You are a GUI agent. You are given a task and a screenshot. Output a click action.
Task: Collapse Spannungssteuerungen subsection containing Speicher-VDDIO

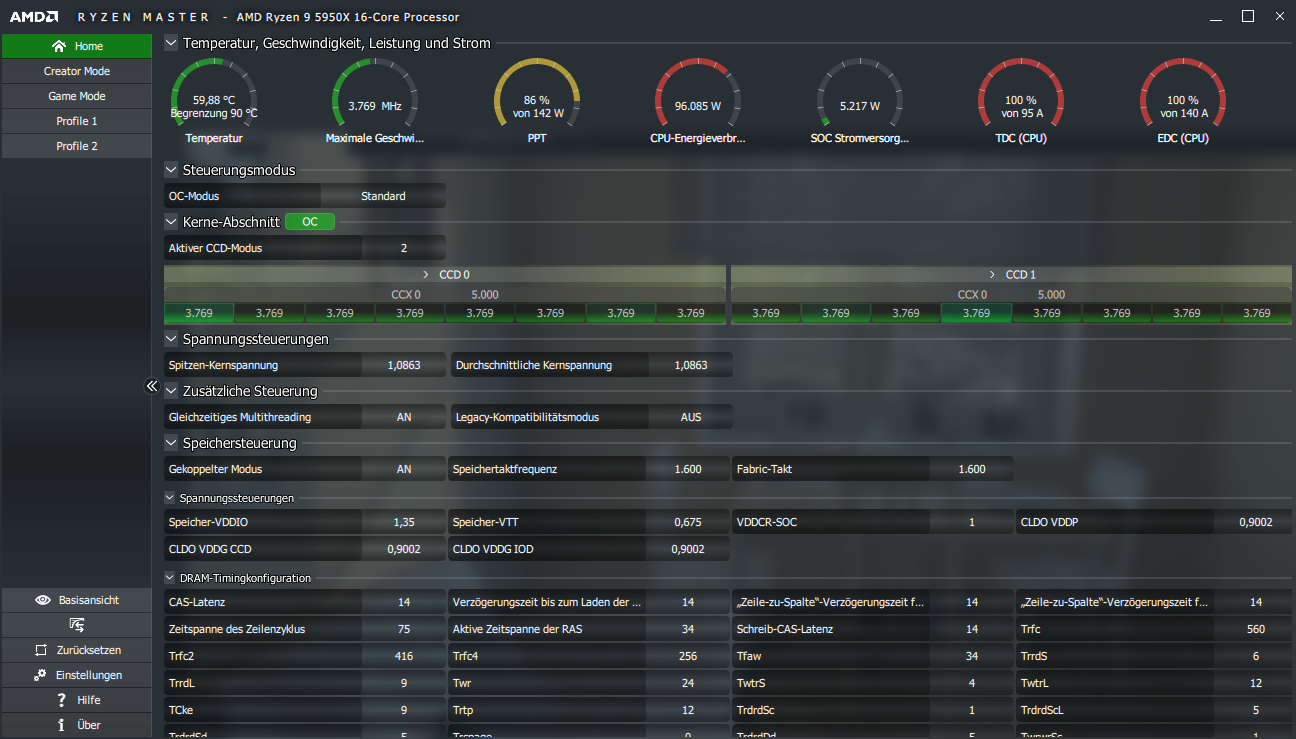(169, 497)
